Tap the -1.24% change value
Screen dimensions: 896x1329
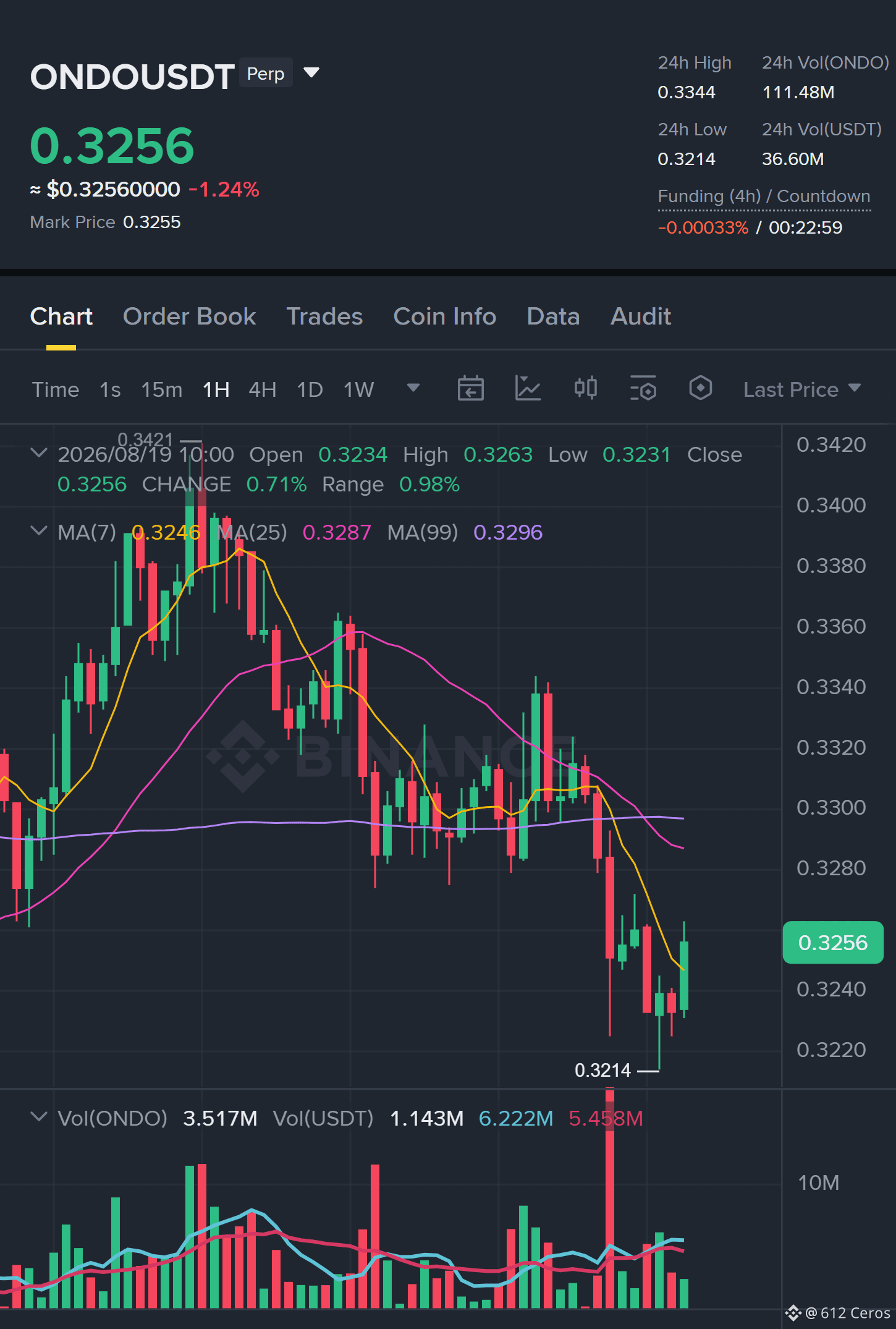(224, 189)
